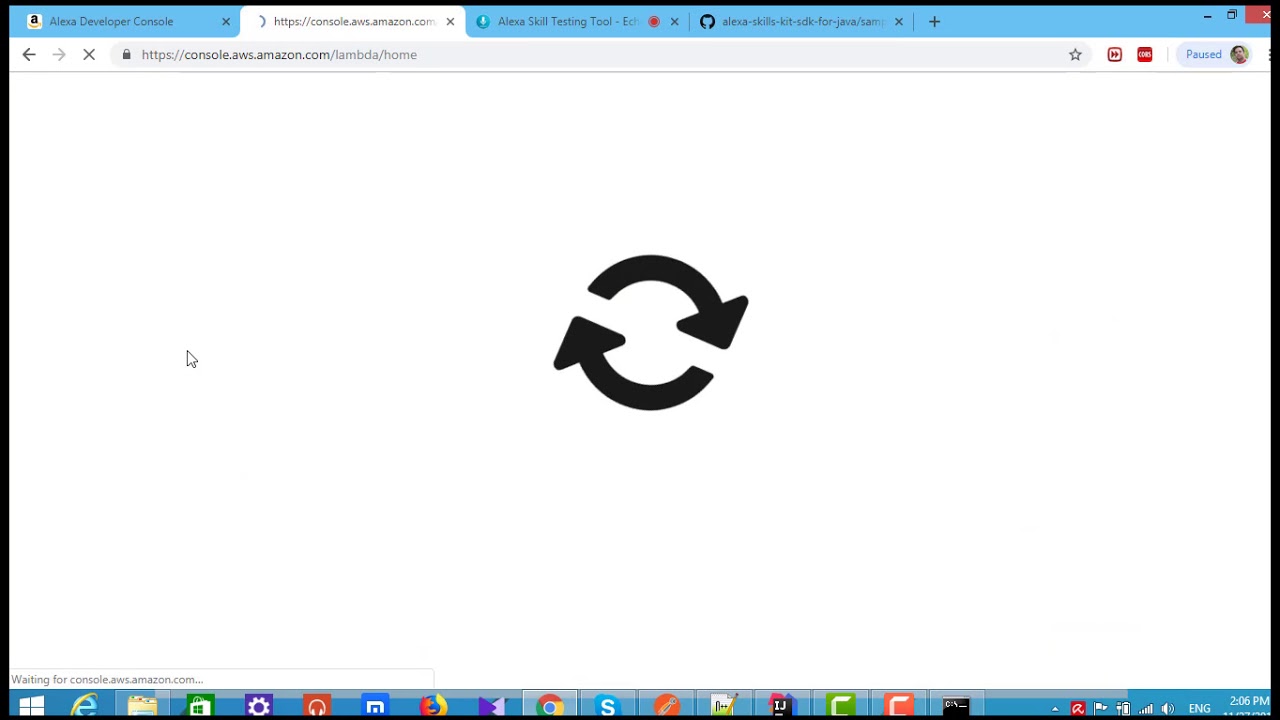Open the Windows Store taskbar icon
The image size is (1280, 720).
pos(200,707)
